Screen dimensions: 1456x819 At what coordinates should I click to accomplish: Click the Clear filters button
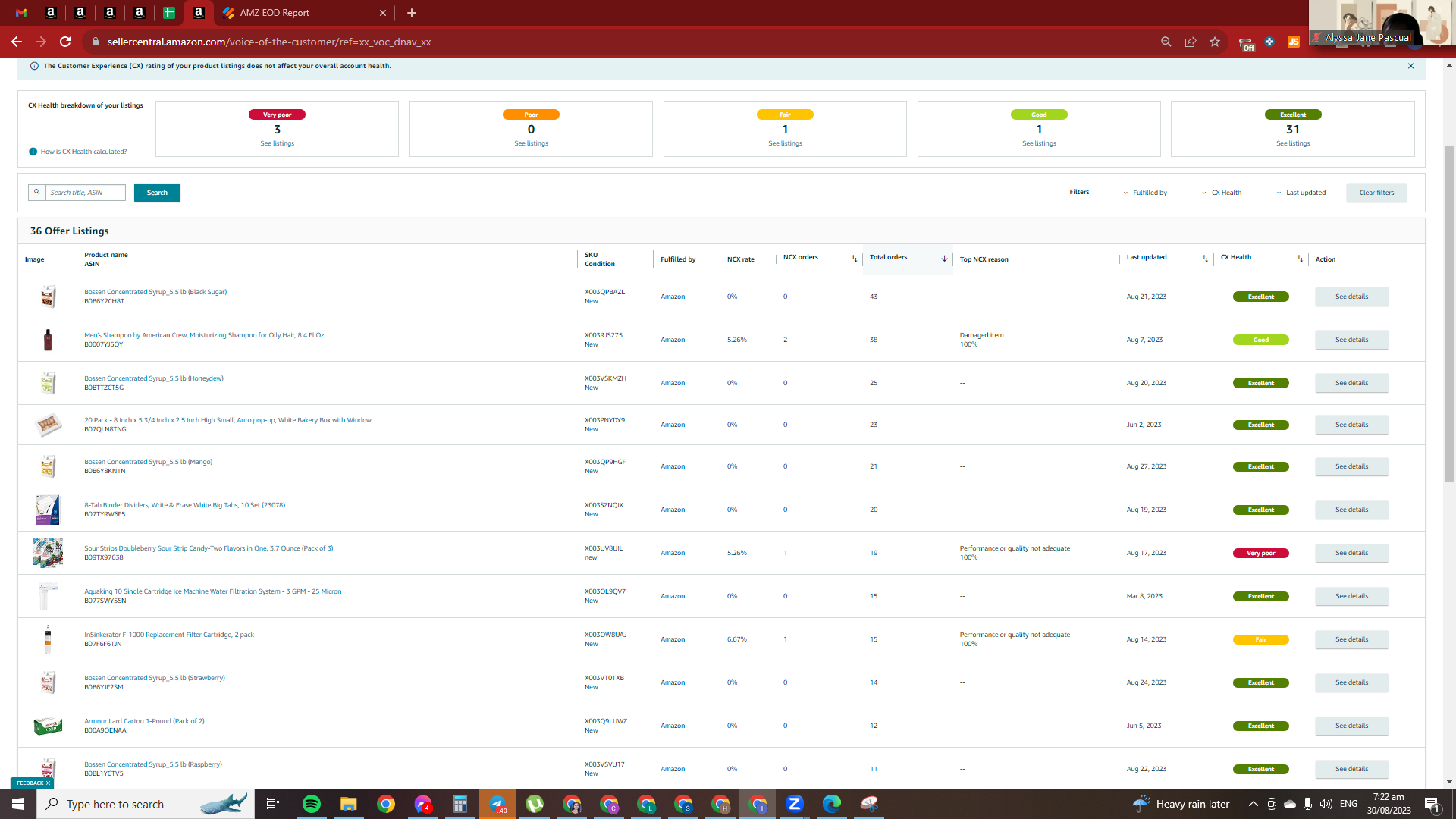(x=1376, y=193)
